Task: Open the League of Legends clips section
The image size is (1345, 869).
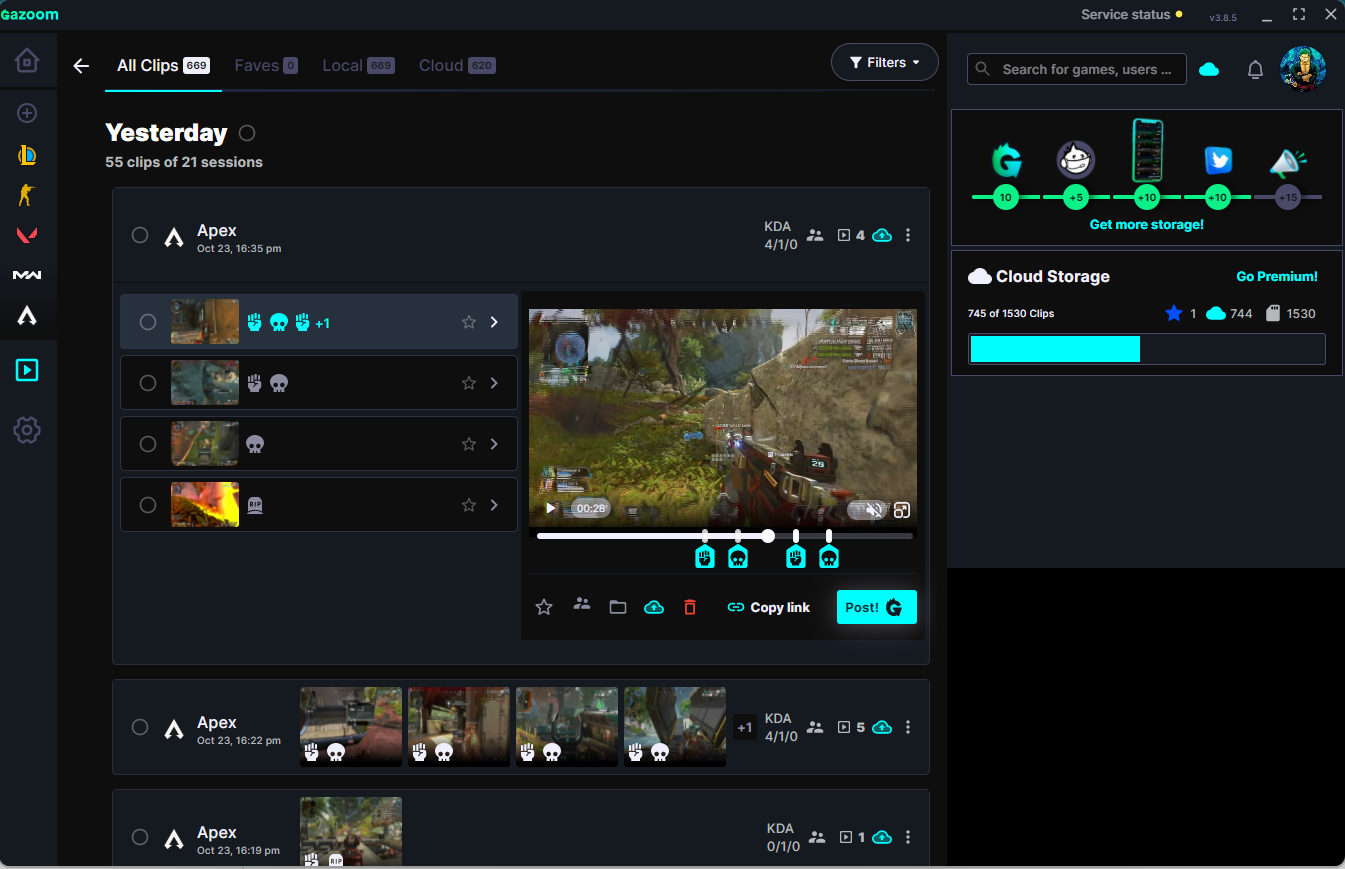Action: pos(27,155)
